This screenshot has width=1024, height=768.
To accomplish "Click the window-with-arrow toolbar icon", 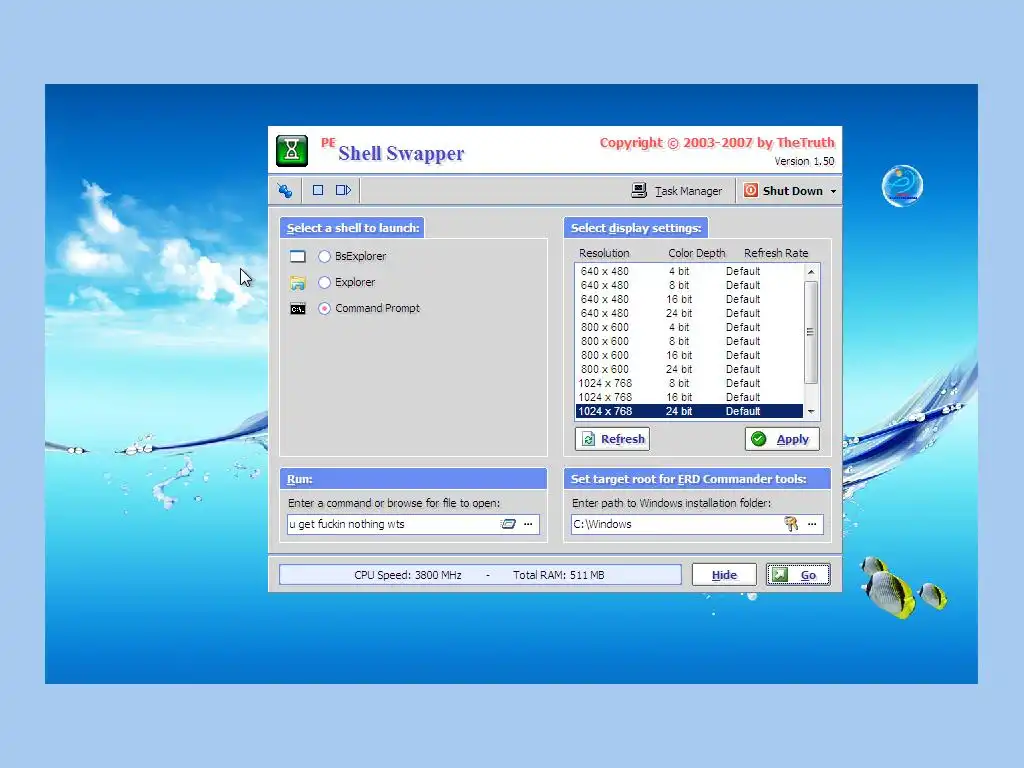I will pyautogui.click(x=344, y=190).
